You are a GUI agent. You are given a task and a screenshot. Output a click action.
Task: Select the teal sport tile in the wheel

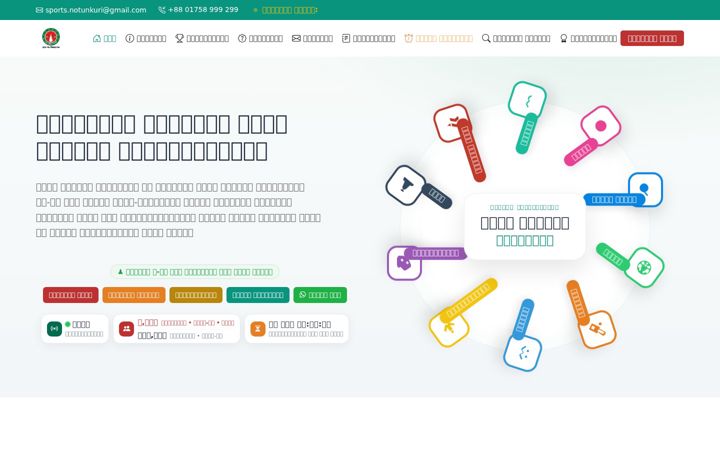[527, 100]
